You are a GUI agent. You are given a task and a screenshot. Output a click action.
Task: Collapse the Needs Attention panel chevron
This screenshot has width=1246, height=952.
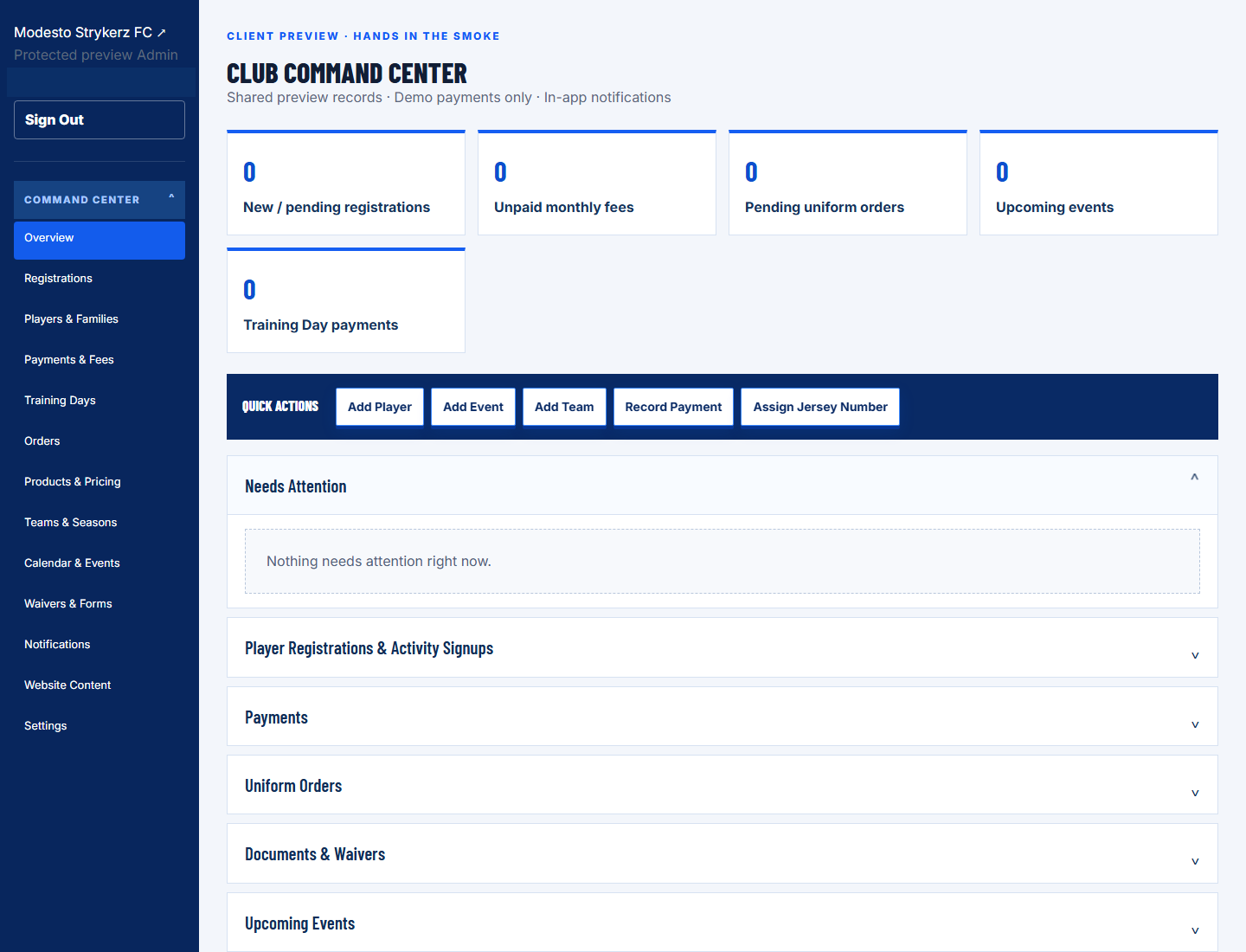coord(1194,477)
